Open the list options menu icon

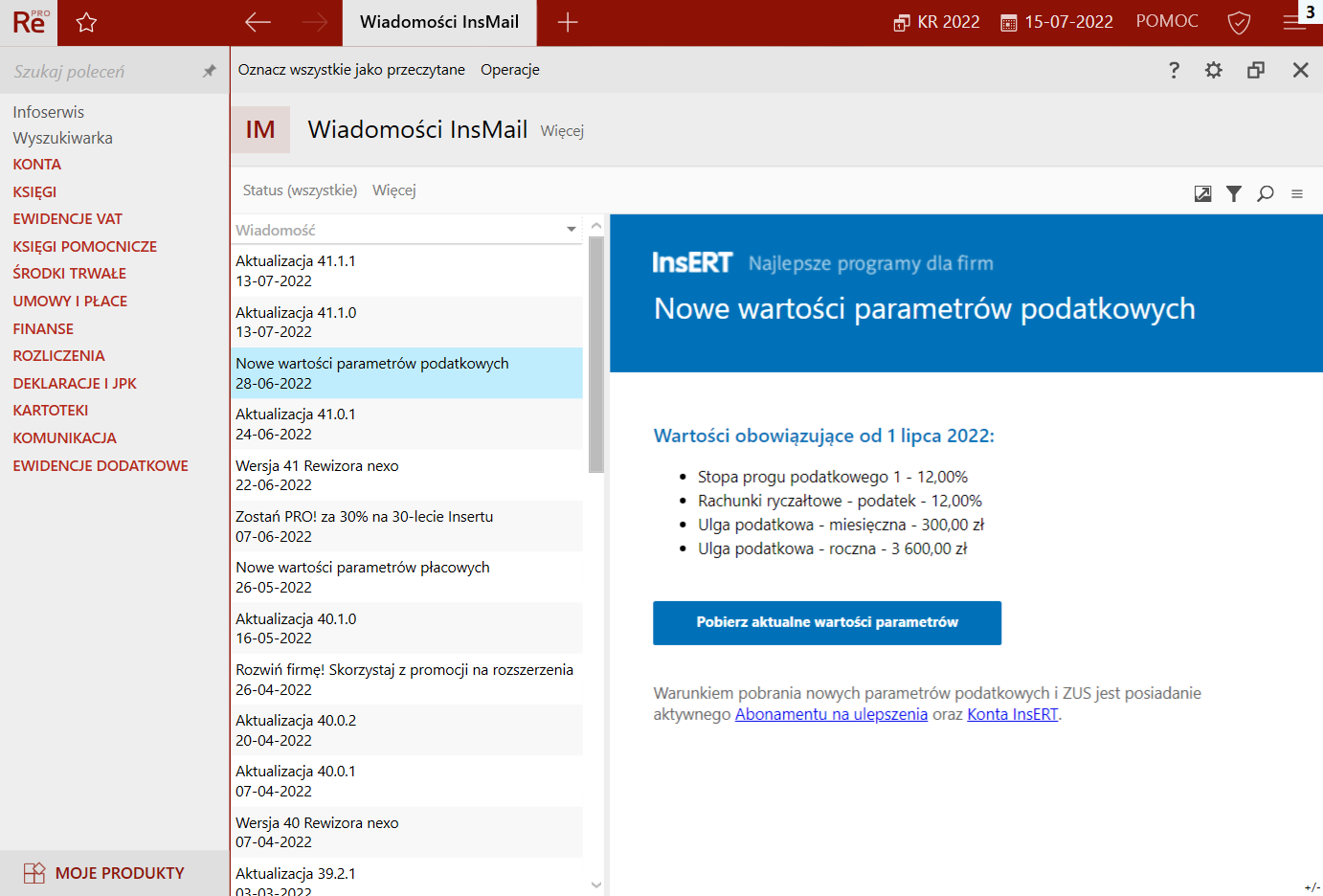click(1297, 194)
